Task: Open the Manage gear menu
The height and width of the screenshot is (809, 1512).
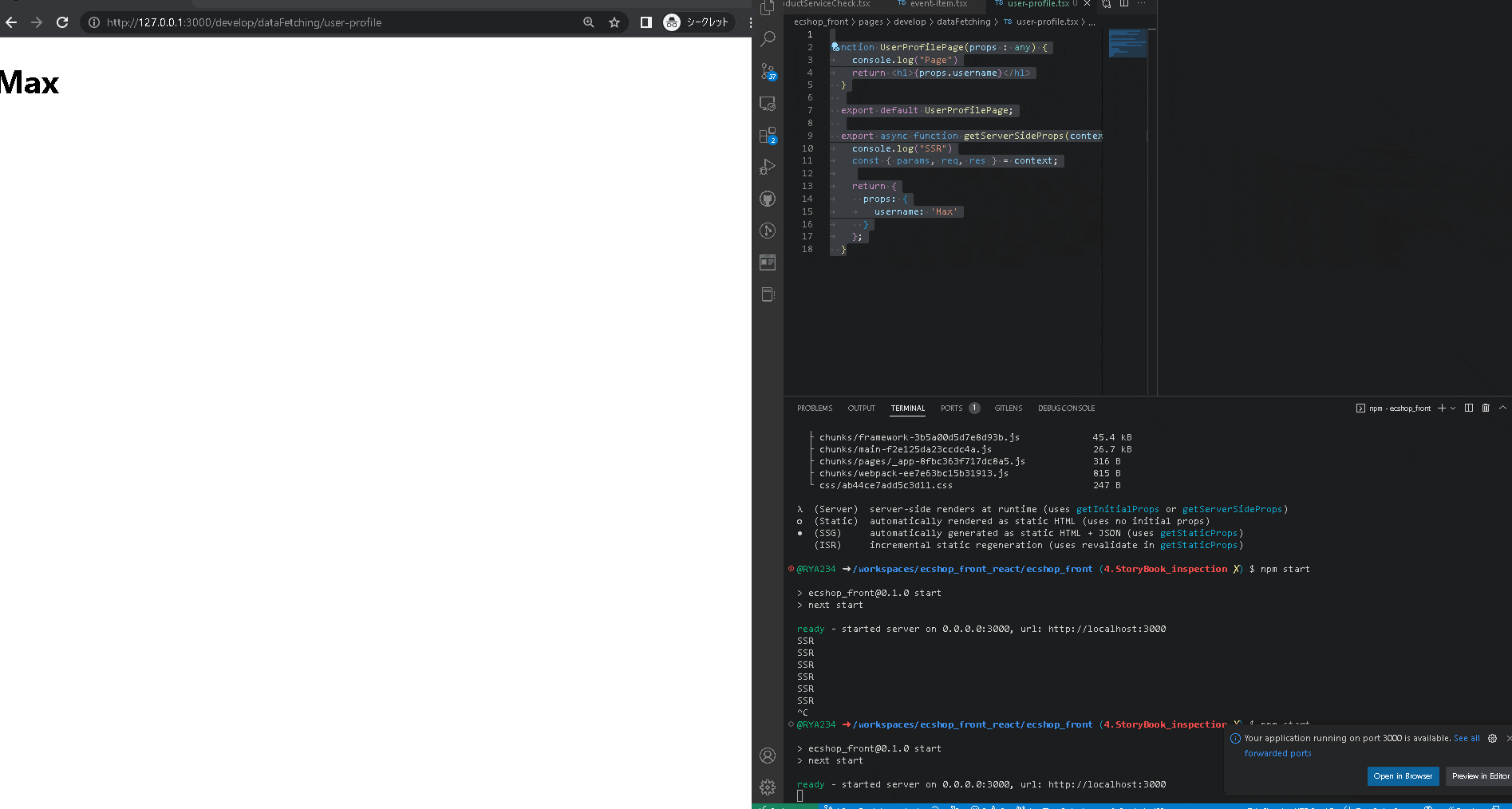Action: (768, 787)
